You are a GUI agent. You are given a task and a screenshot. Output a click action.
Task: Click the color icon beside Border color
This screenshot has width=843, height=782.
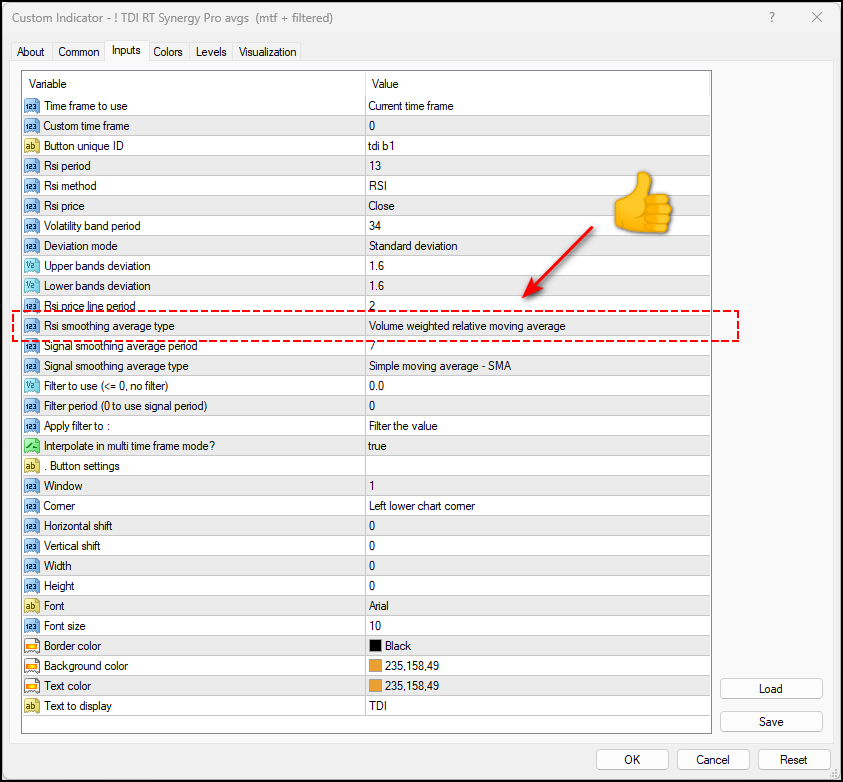(32, 646)
